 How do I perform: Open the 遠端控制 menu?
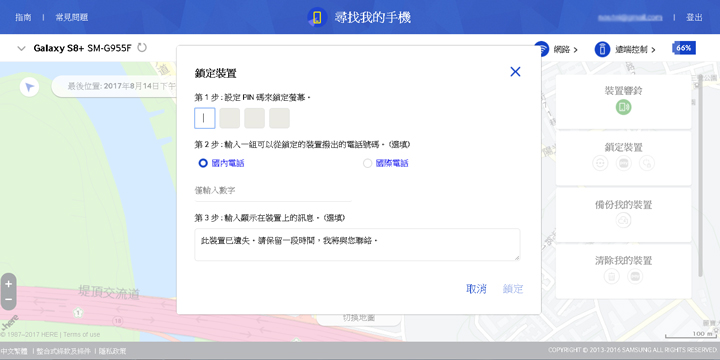pyautogui.click(x=625, y=49)
